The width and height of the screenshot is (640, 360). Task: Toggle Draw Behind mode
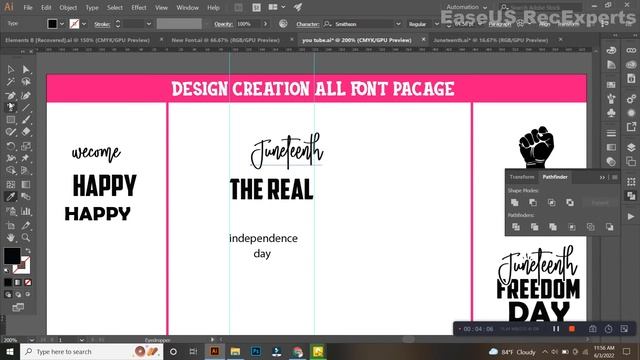tap(18, 294)
